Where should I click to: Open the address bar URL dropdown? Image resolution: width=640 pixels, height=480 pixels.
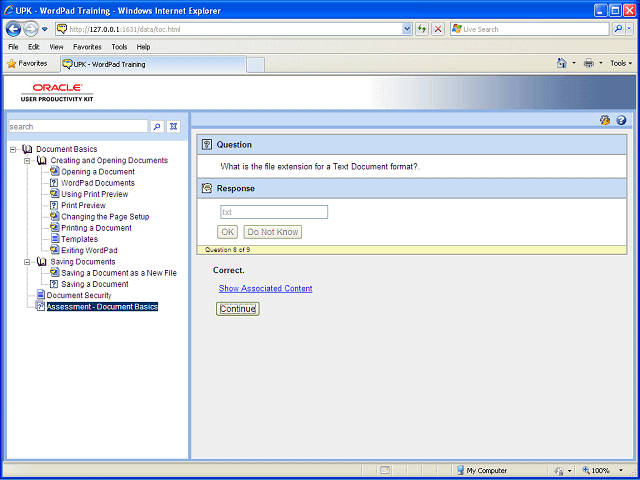(407, 29)
